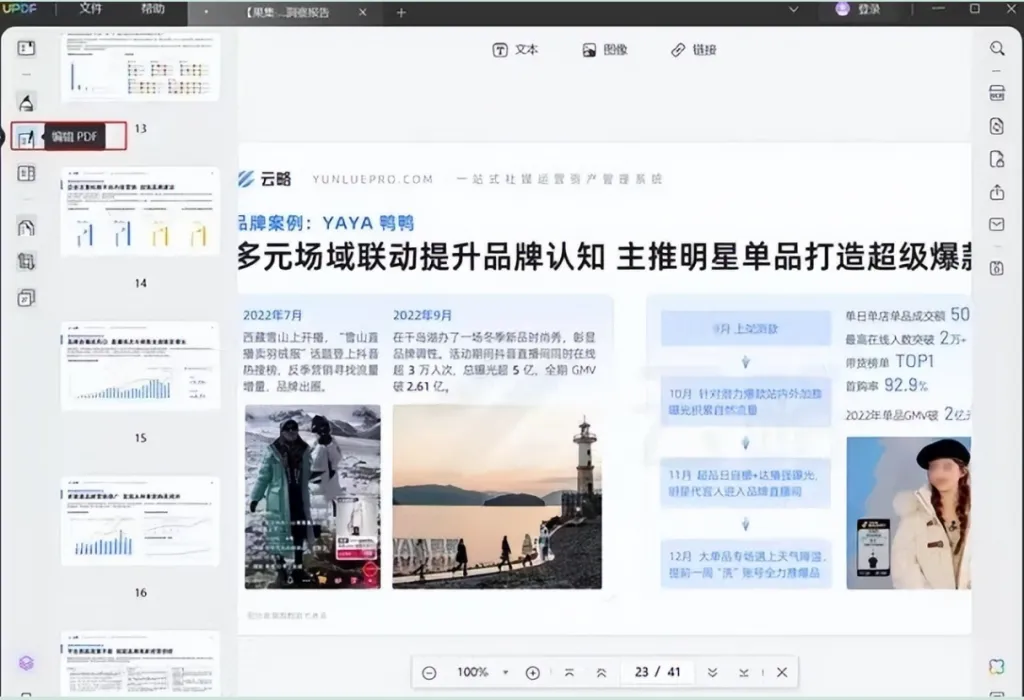
Task: Expand the tab list chevron in title bar
Action: click(793, 10)
